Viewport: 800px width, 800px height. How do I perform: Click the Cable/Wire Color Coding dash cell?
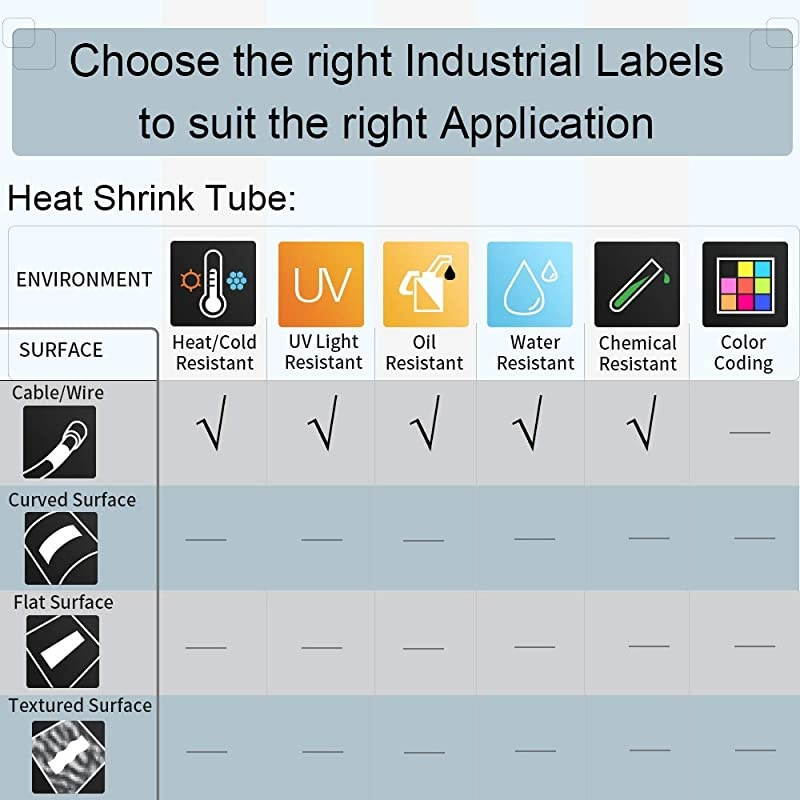(749, 432)
